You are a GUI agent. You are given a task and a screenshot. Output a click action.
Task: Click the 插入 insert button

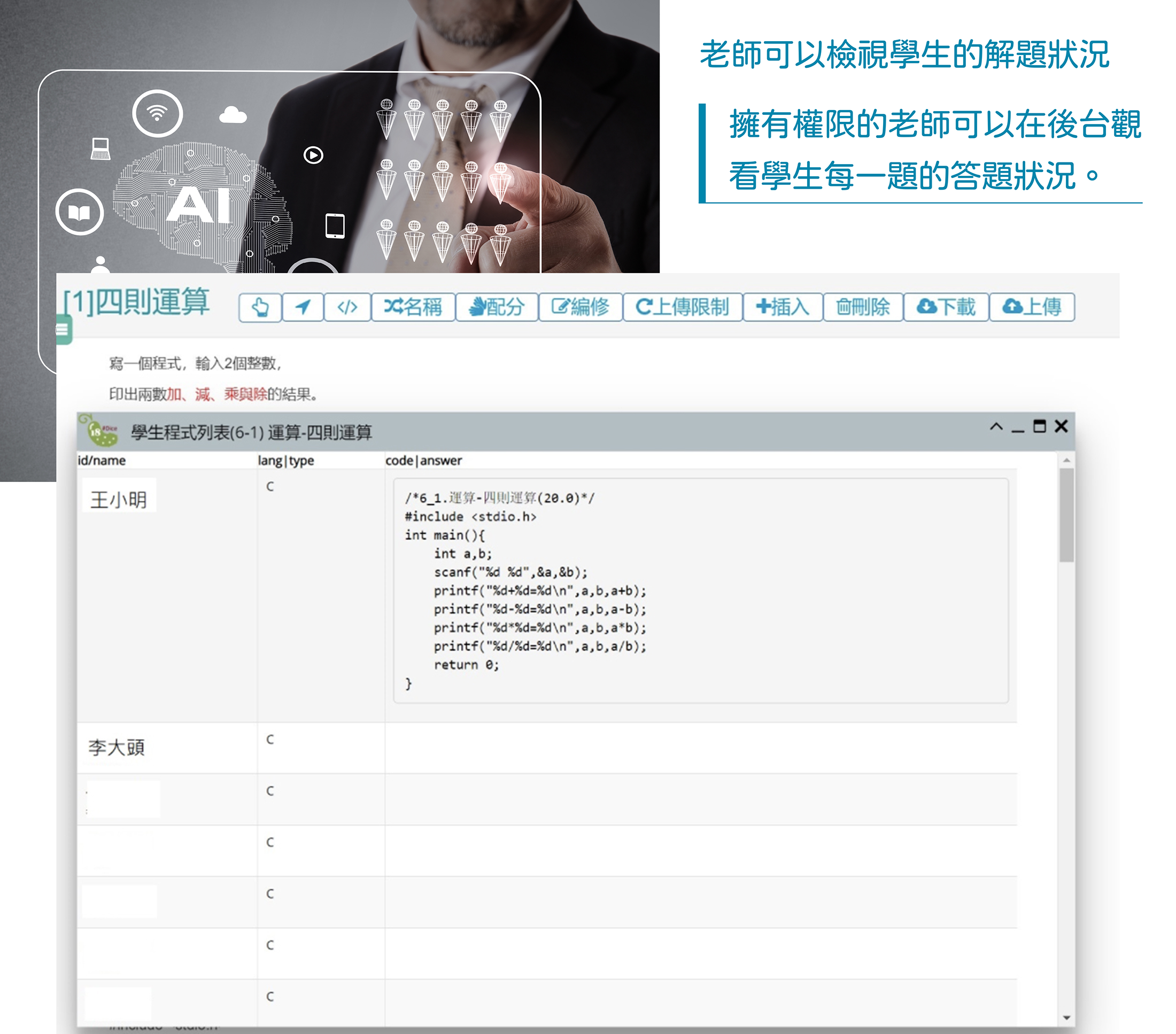click(x=783, y=307)
